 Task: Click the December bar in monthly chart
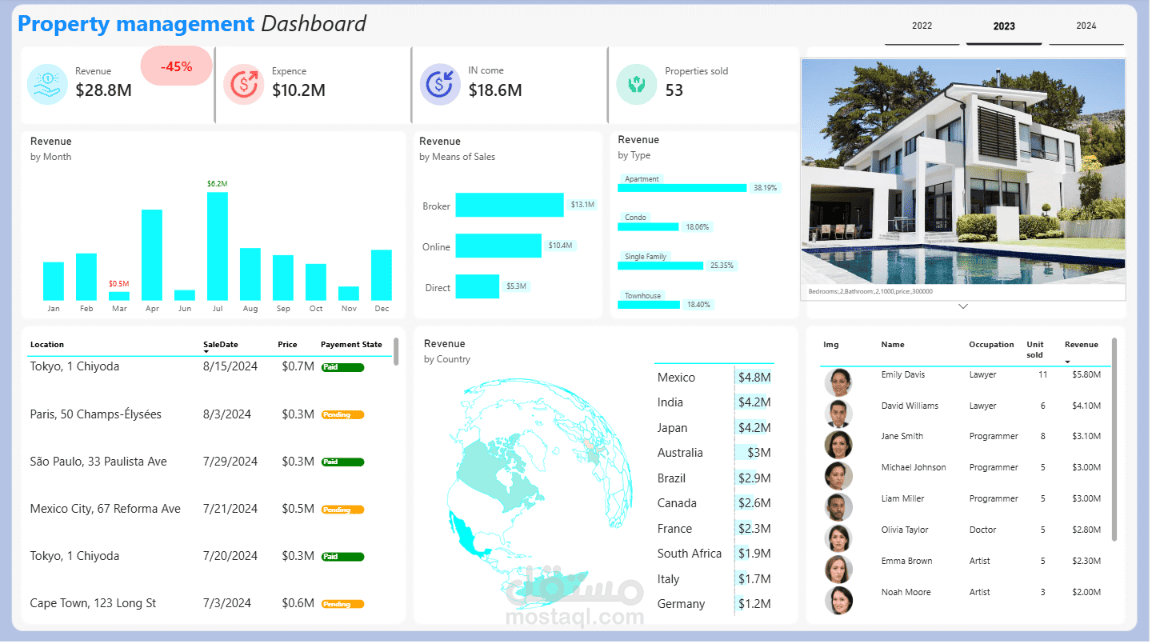click(381, 275)
